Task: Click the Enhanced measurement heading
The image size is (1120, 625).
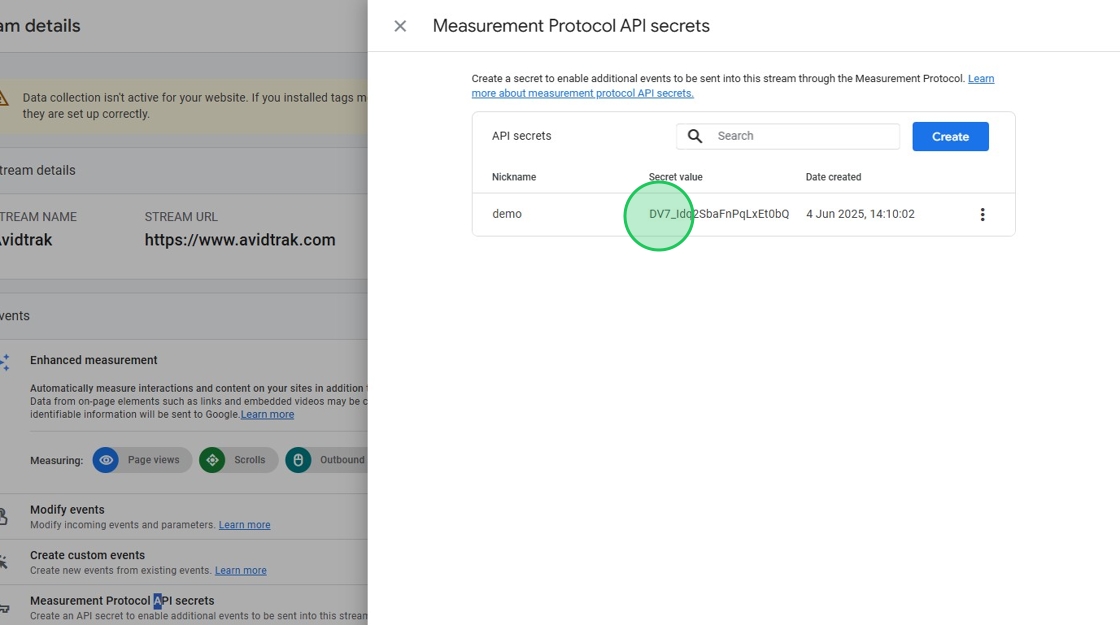Action: click(x=94, y=360)
